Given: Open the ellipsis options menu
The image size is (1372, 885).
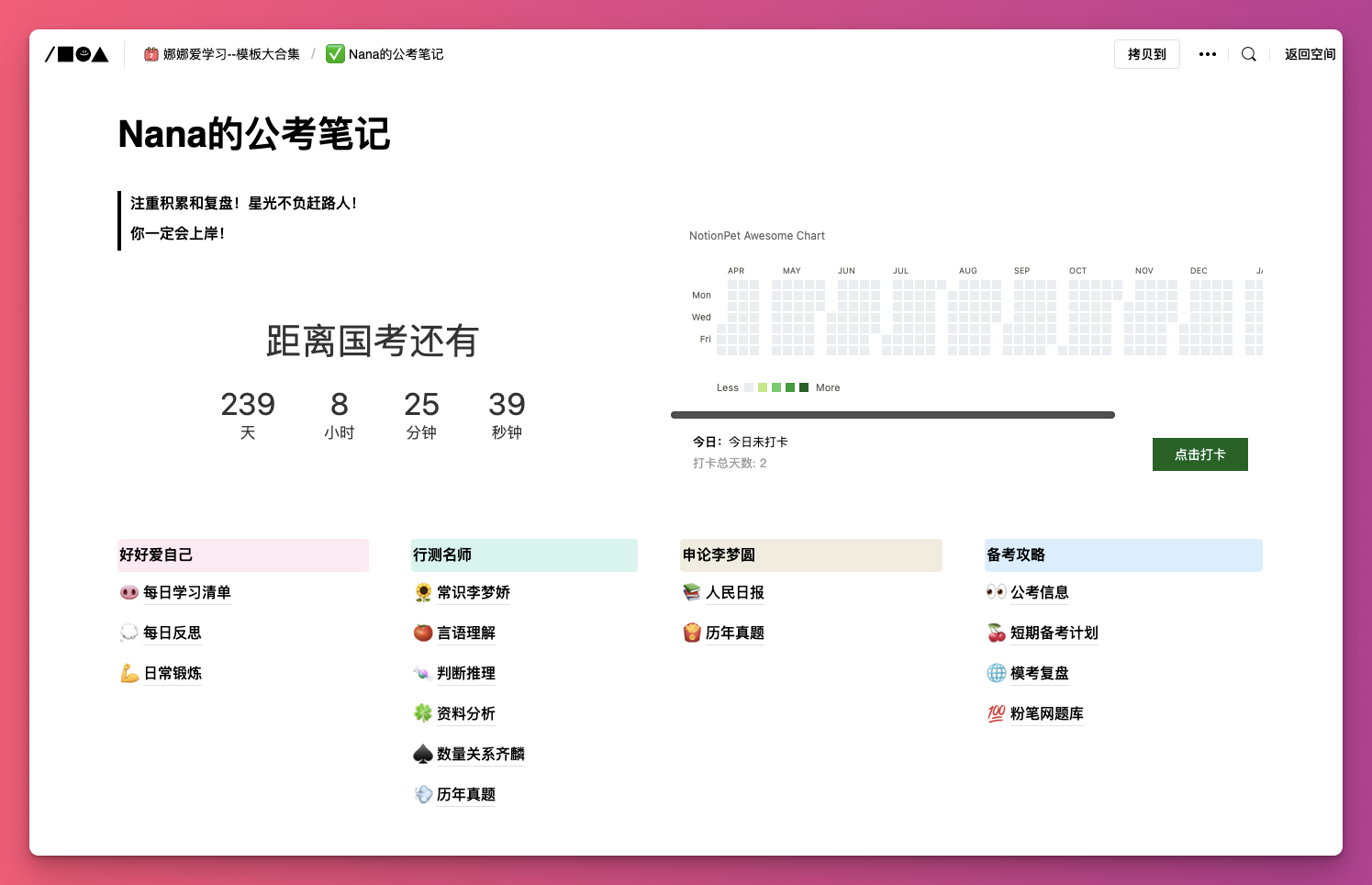Looking at the screenshot, I should click(x=1207, y=54).
